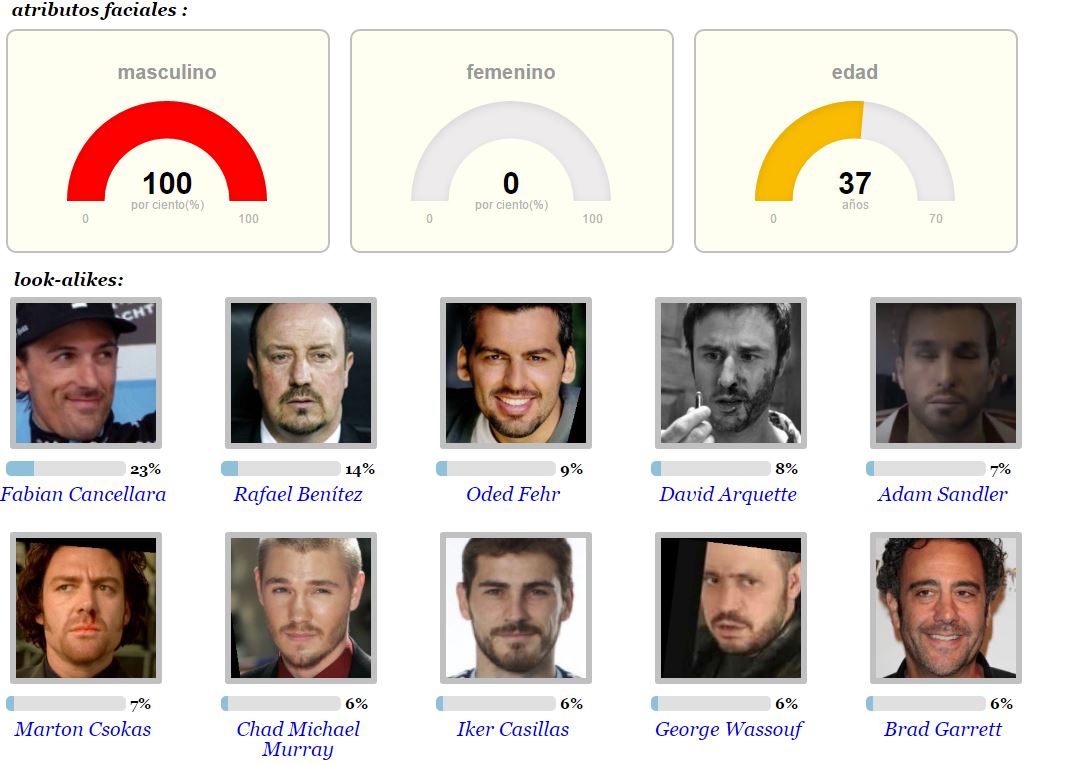
Task: Select the thumbnail captioned Adam Sandler
Action: point(946,373)
